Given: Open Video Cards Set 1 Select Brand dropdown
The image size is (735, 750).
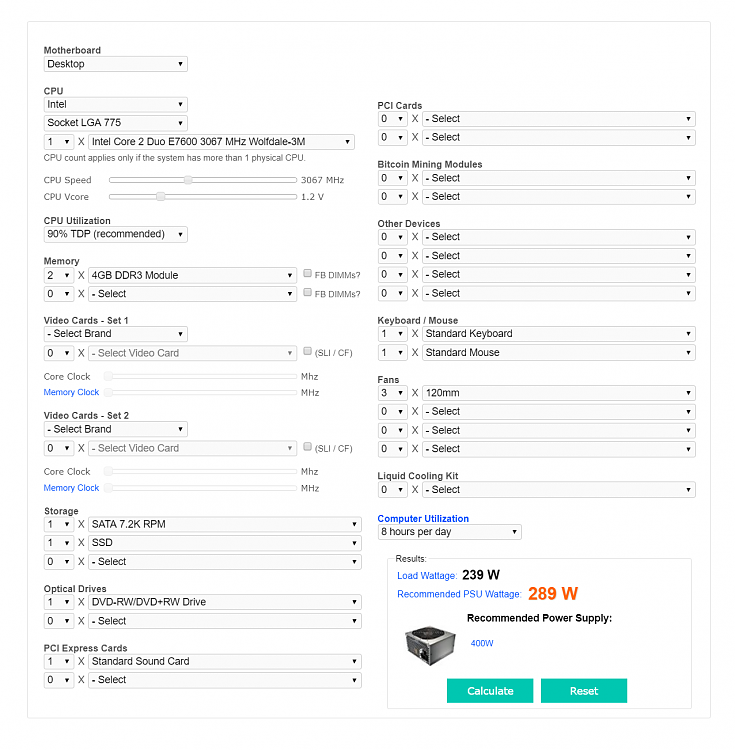Looking at the screenshot, I should pos(115,334).
